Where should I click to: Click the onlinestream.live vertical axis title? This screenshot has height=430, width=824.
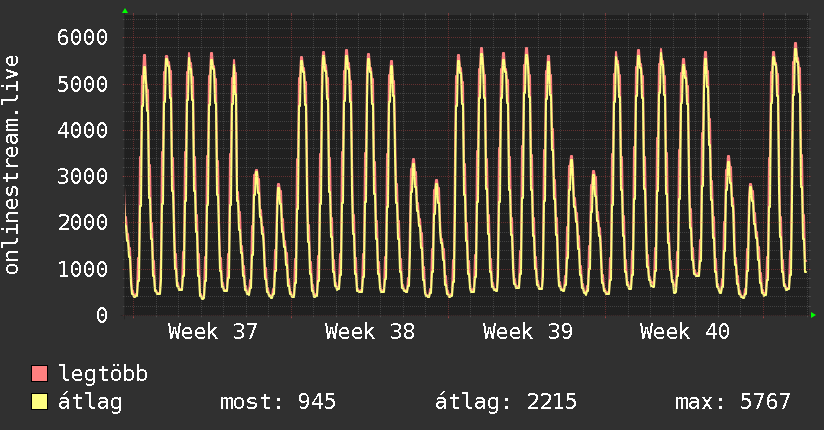point(12,165)
